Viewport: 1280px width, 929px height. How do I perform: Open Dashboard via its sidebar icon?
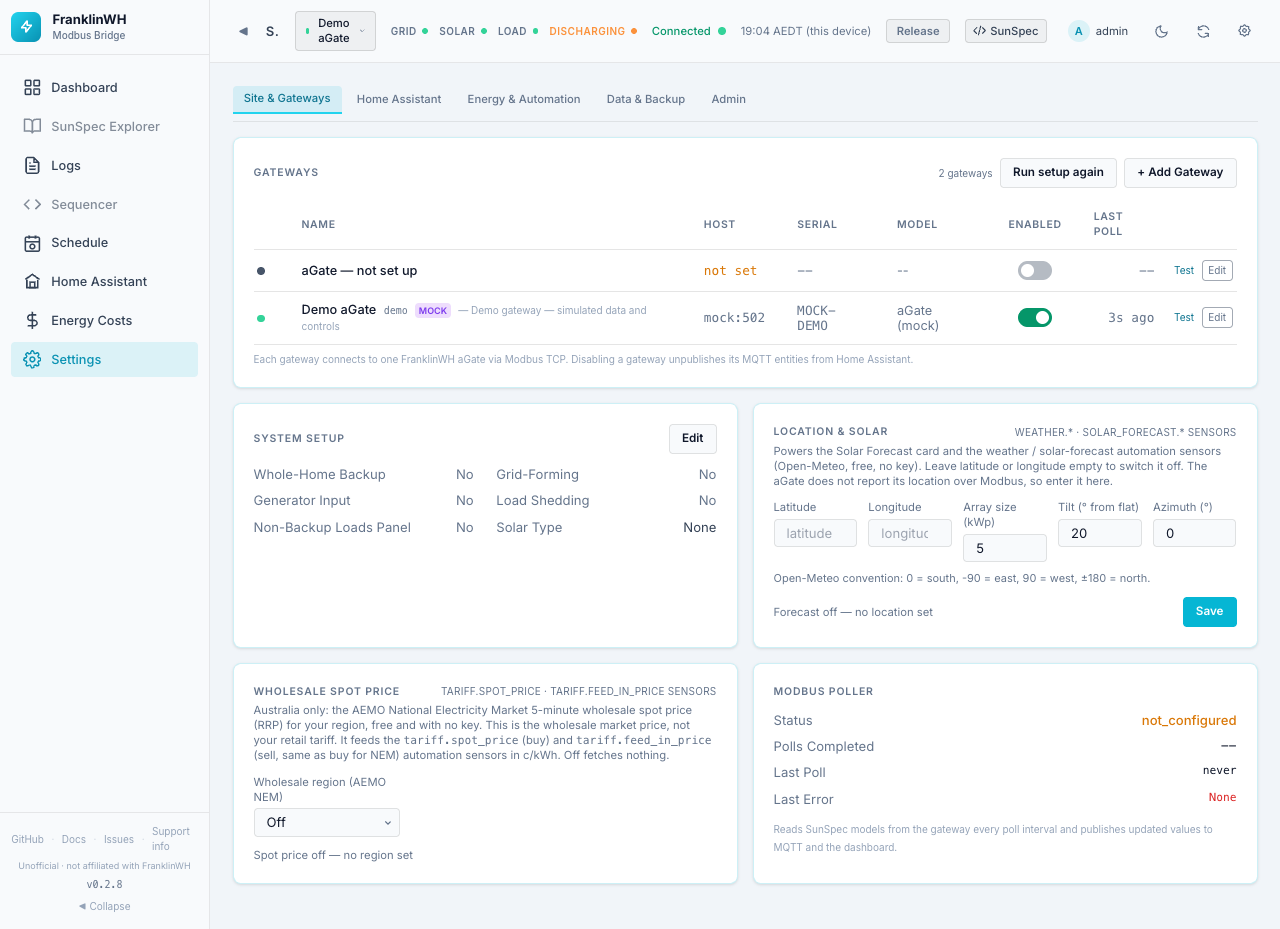(x=32, y=88)
